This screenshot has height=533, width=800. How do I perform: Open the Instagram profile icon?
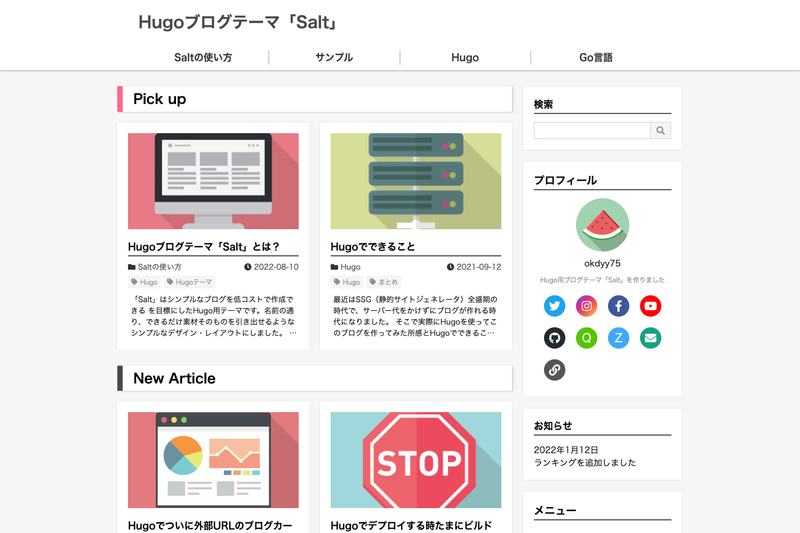coord(587,306)
